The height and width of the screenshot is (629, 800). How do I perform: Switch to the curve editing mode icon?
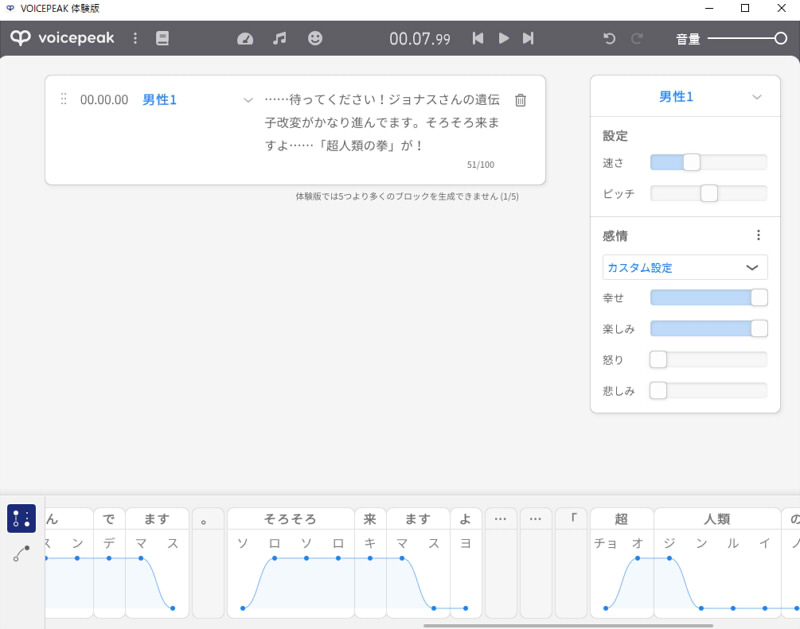[21, 553]
